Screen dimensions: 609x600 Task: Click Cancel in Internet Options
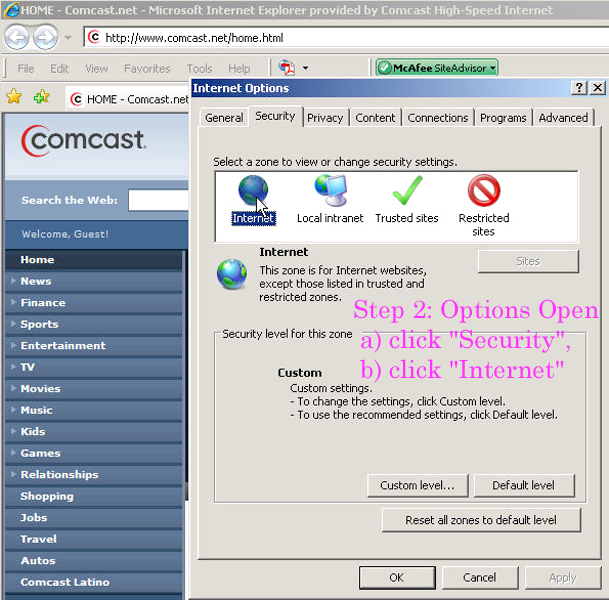coord(480,577)
